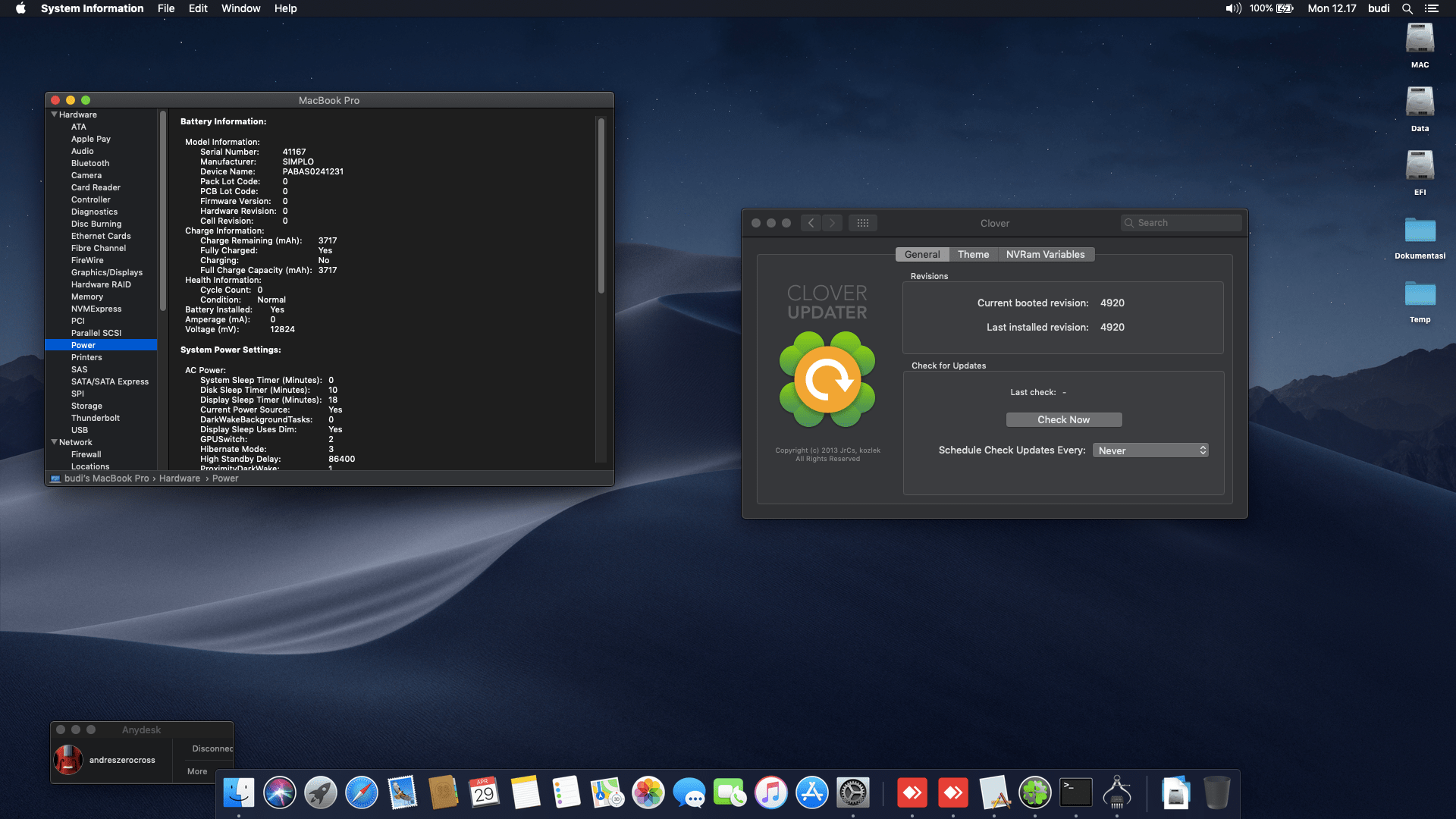Screen dimensions: 1456x819
Task: Open the Window menu in the menu bar
Action: pos(240,8)
